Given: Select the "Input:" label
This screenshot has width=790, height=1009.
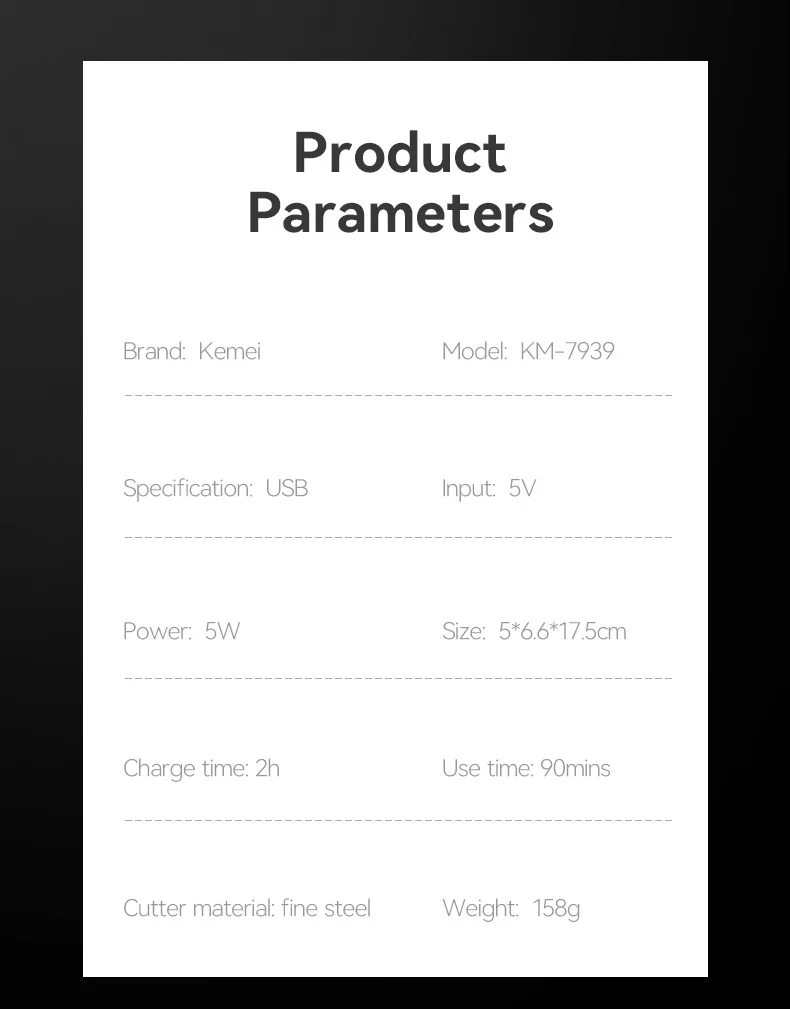Looking at the screenshot, I should (468, 489).
